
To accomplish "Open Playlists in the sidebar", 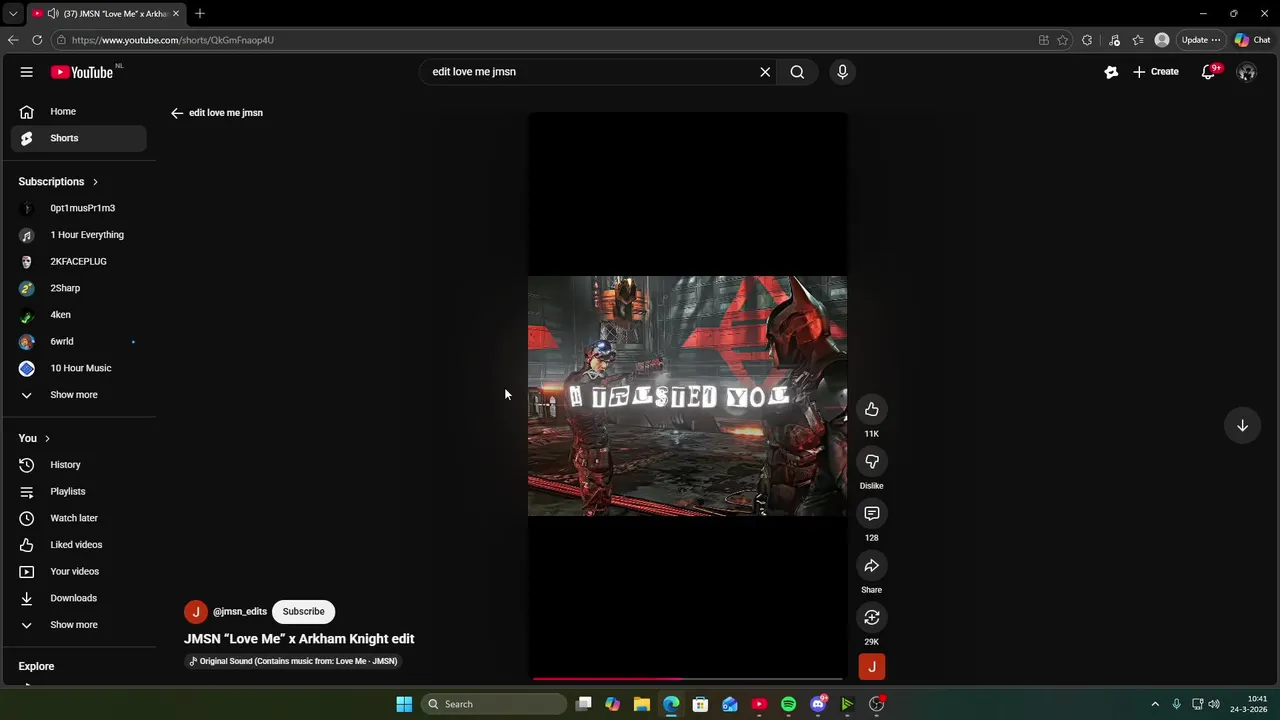I will point(79,491).
